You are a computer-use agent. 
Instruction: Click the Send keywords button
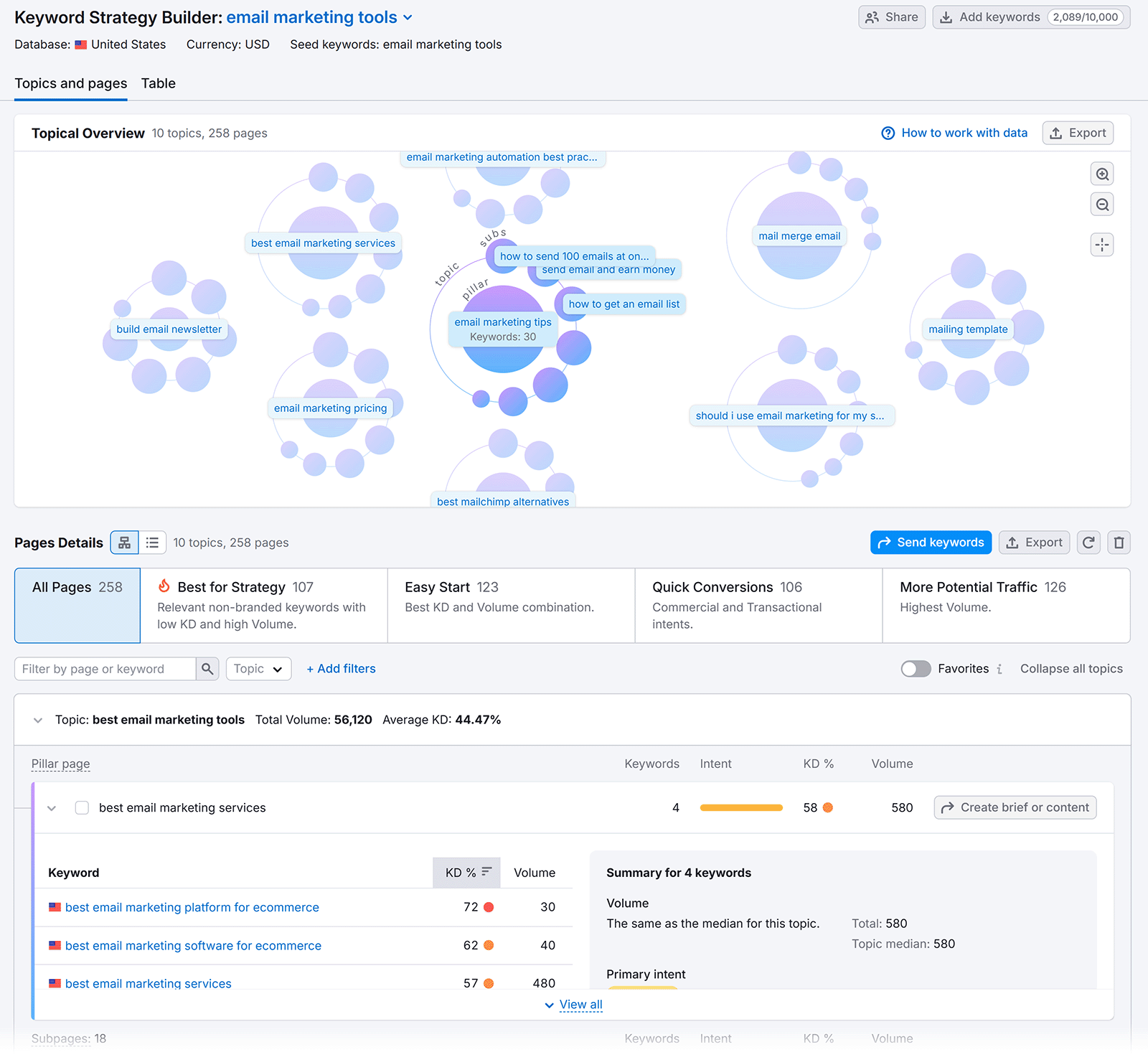pos(931,542)
